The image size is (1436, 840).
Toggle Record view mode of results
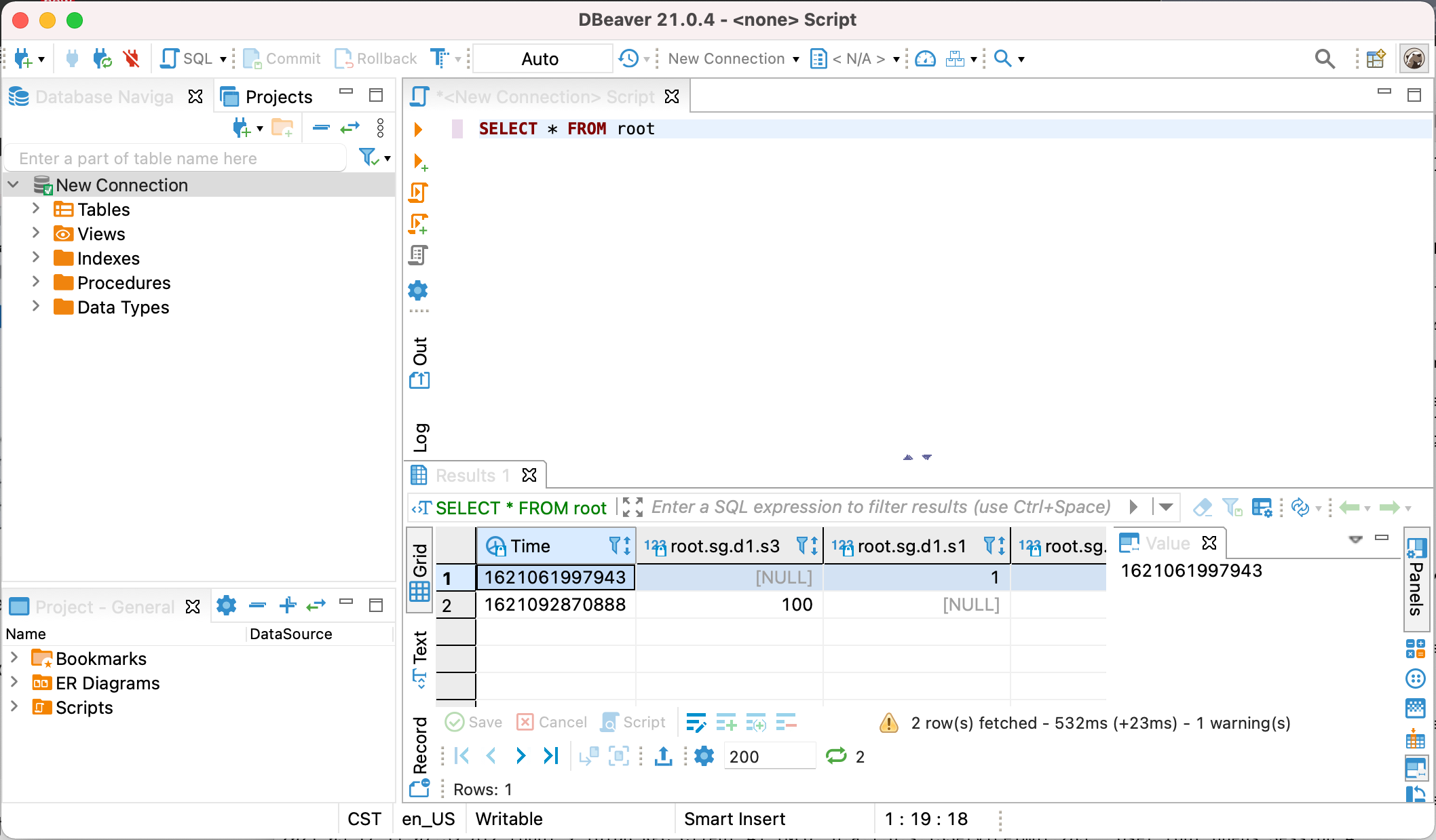pos(420,745)
